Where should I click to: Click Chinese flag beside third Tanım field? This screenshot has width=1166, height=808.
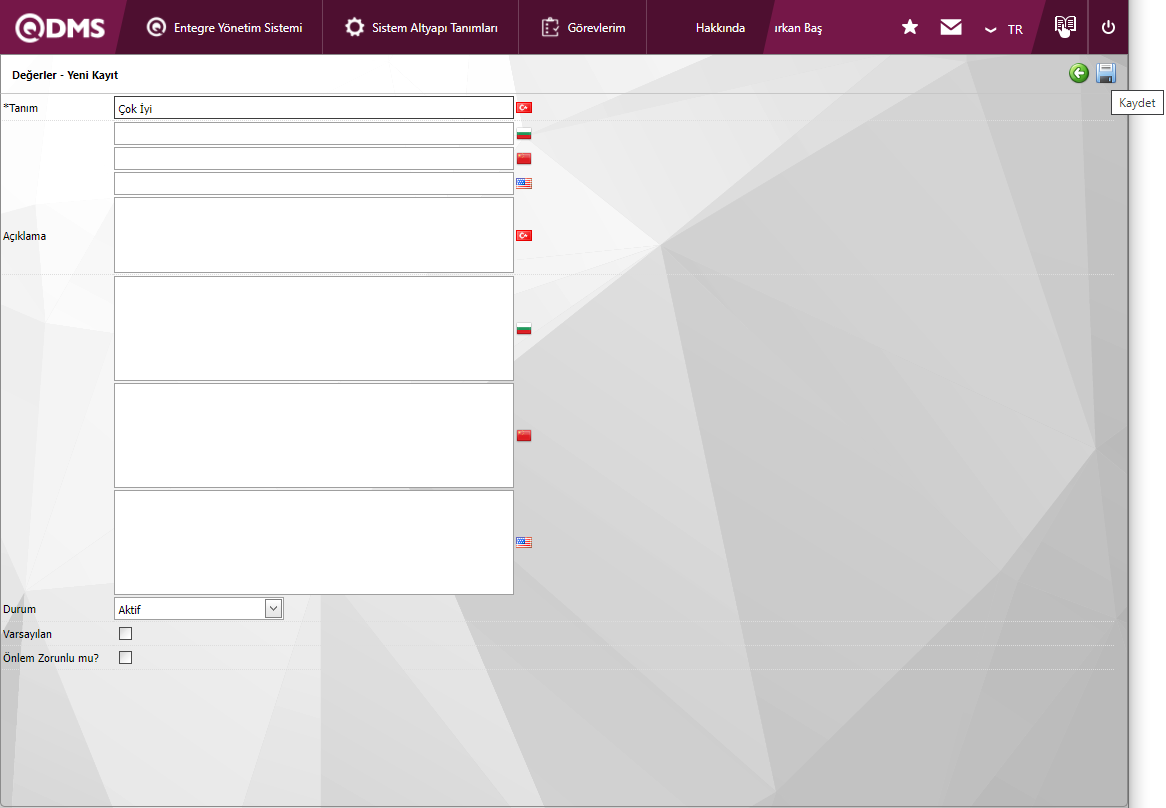524,158
